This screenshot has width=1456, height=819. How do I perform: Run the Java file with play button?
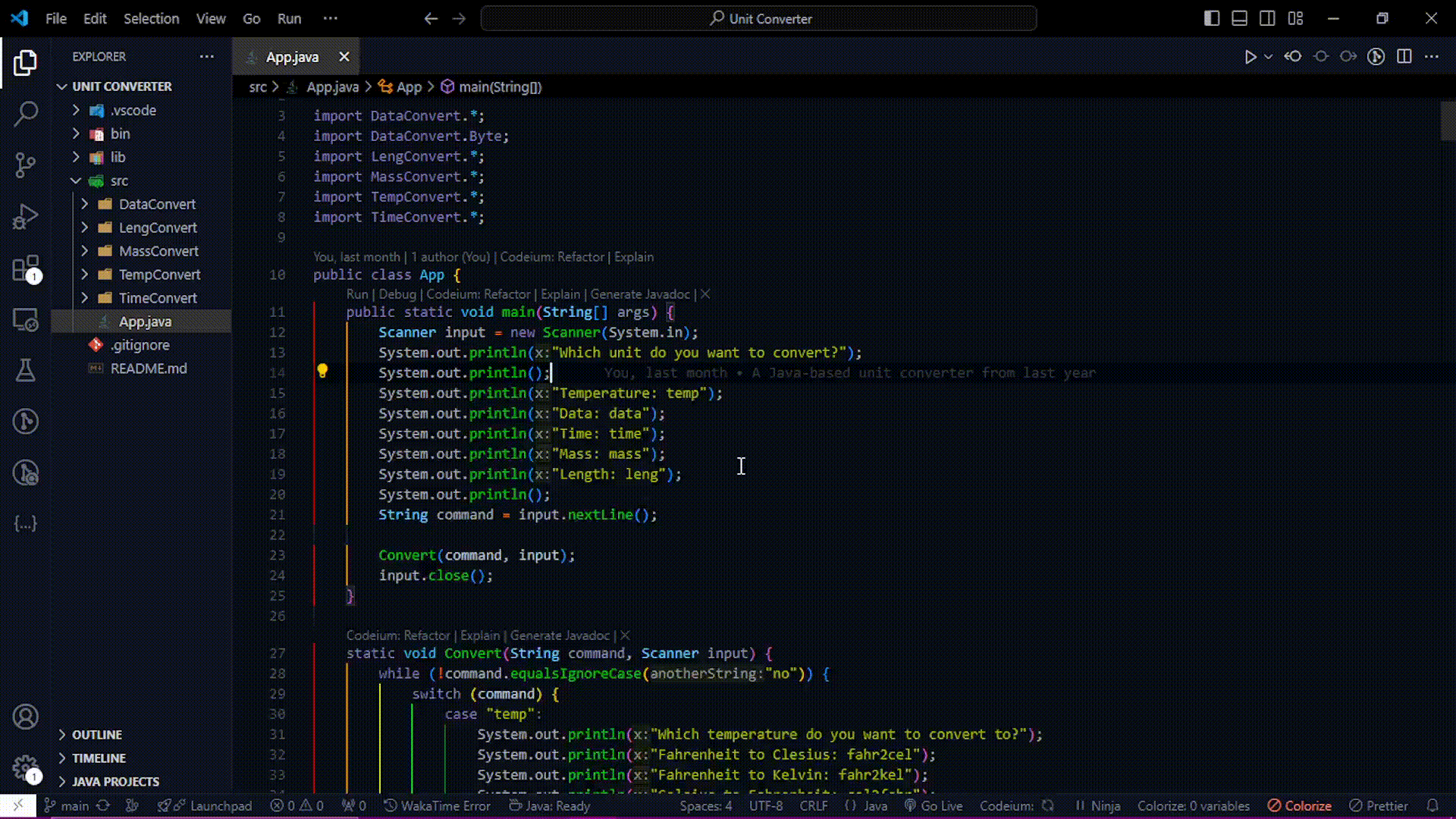1250,57
